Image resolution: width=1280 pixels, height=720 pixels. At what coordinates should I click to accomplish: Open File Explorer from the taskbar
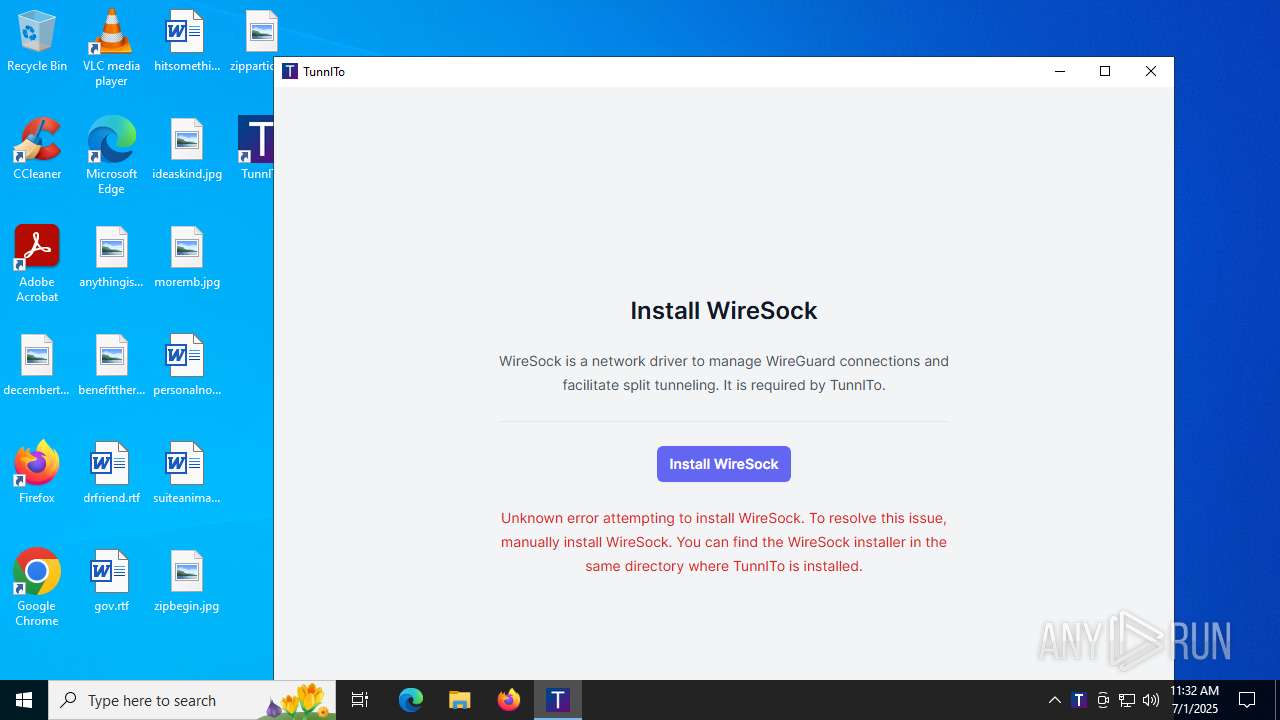[460, 700]
